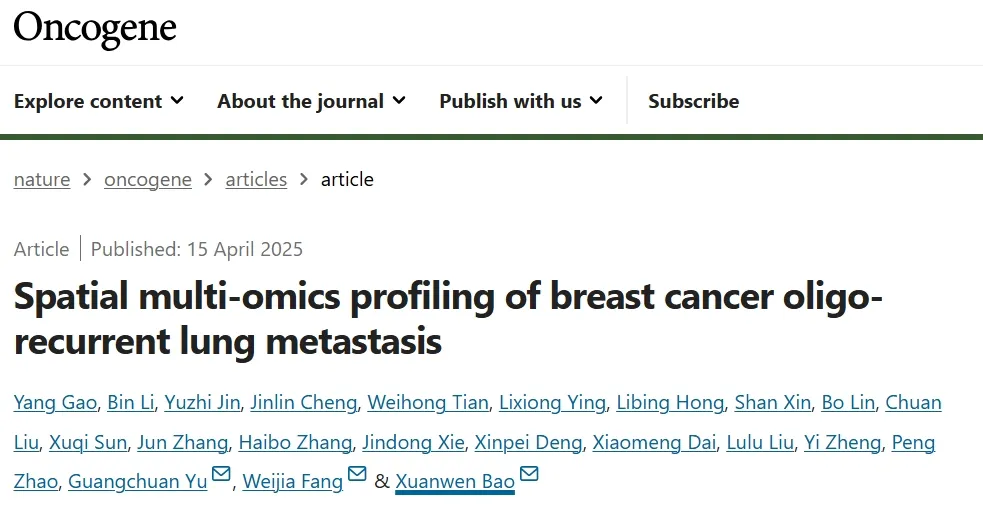The width and height of the screenshot is (983, 511).
Task: Click the envelope icon next to Weijia Fang
Action: pyautogui.click(x=357, y=475)
